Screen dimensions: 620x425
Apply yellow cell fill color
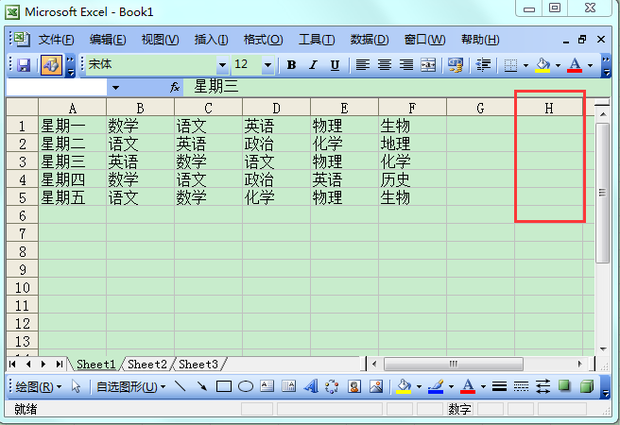[542, 65]
